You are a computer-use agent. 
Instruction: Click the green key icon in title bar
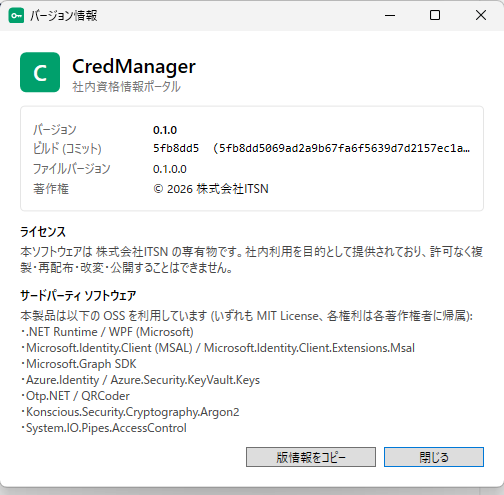coord(16,15)
